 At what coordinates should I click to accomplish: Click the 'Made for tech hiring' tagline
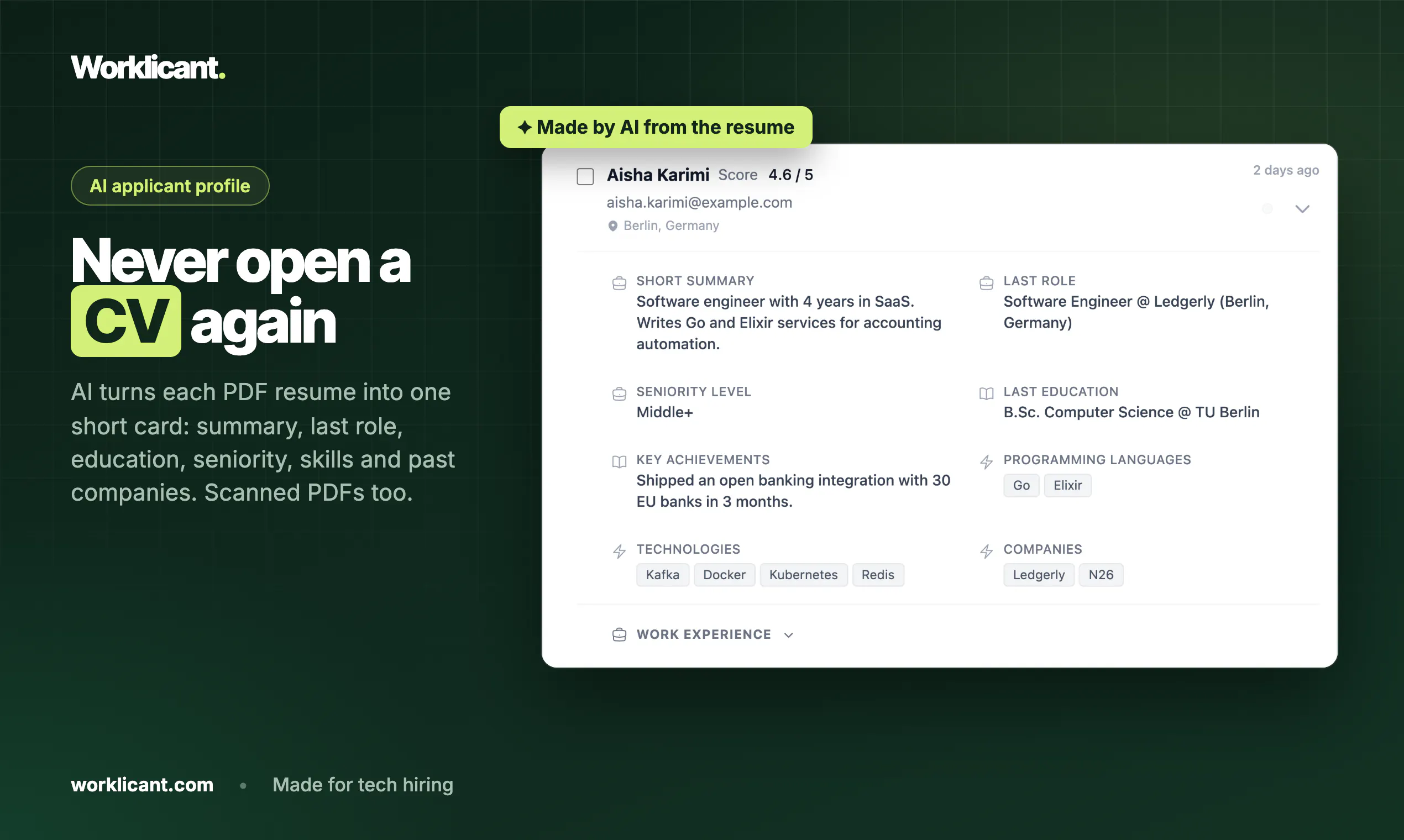363,785
